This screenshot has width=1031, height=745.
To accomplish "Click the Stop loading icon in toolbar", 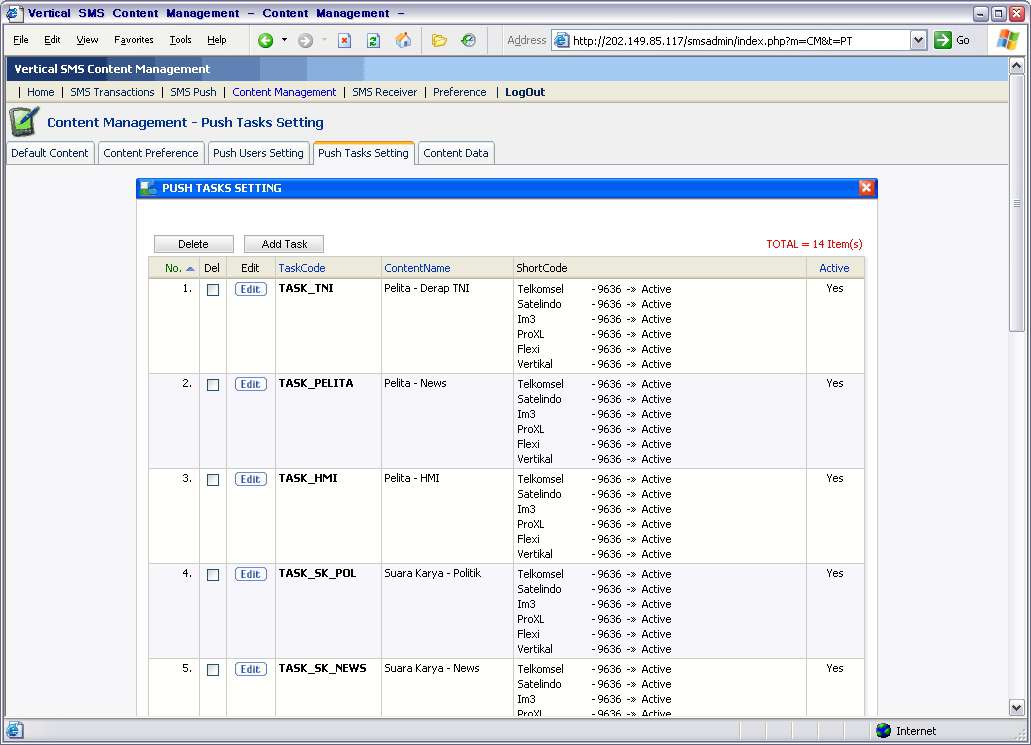I will point(344,40).
